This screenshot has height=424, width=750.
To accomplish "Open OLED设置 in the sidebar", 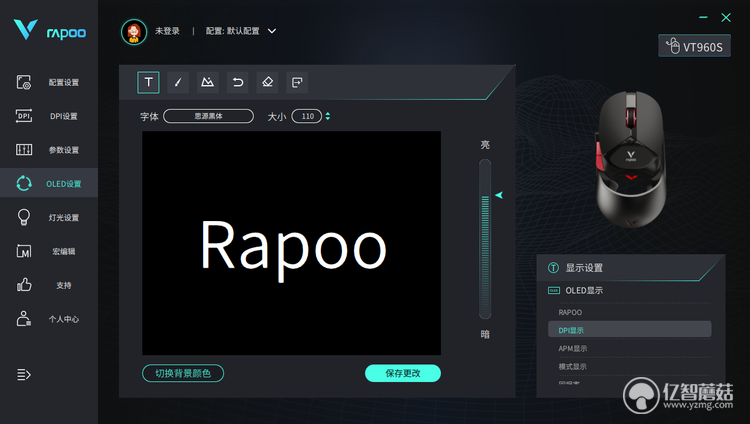I will coord(49,183).
